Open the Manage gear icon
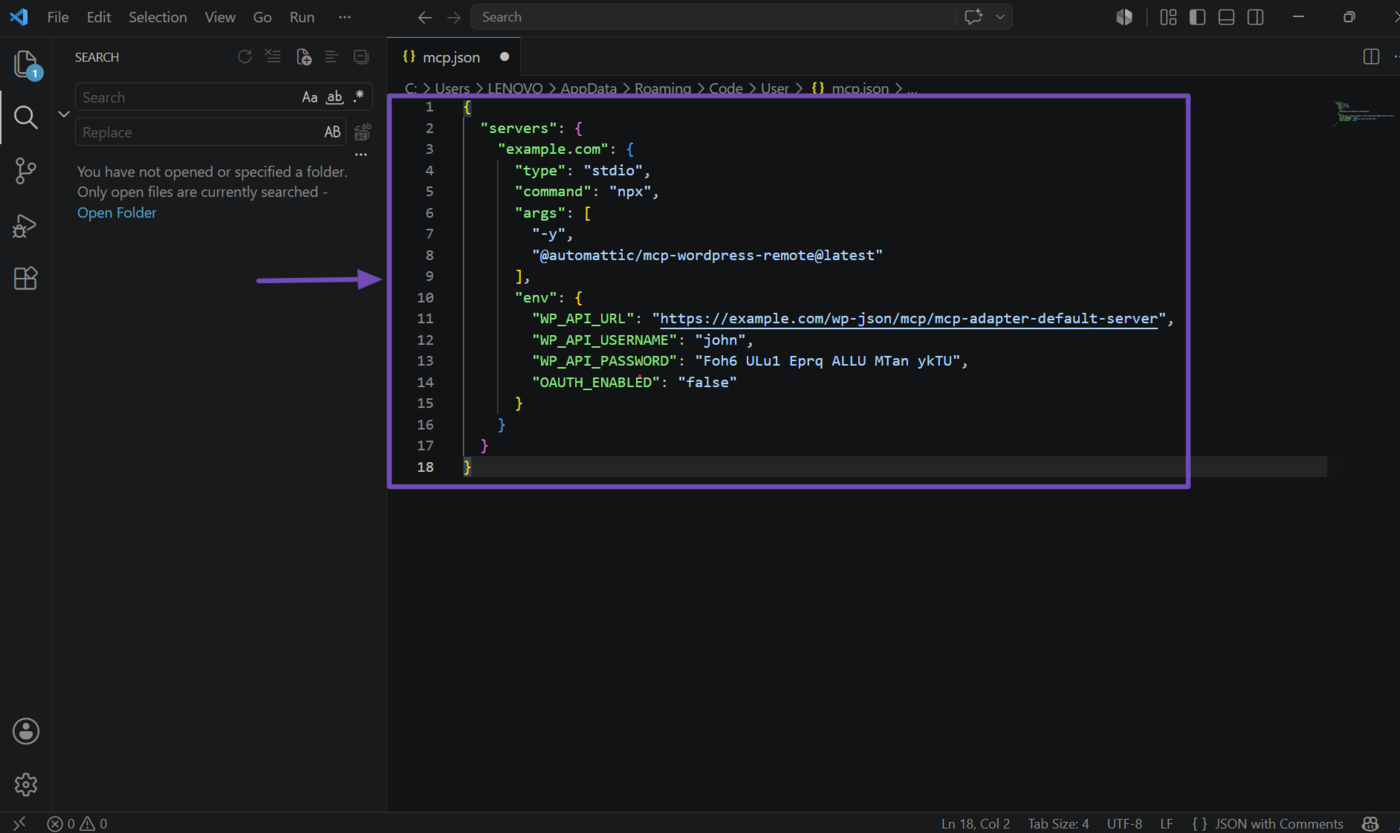Image resolution: width=1400 pixels, height=833 pixels. point(26,785)
